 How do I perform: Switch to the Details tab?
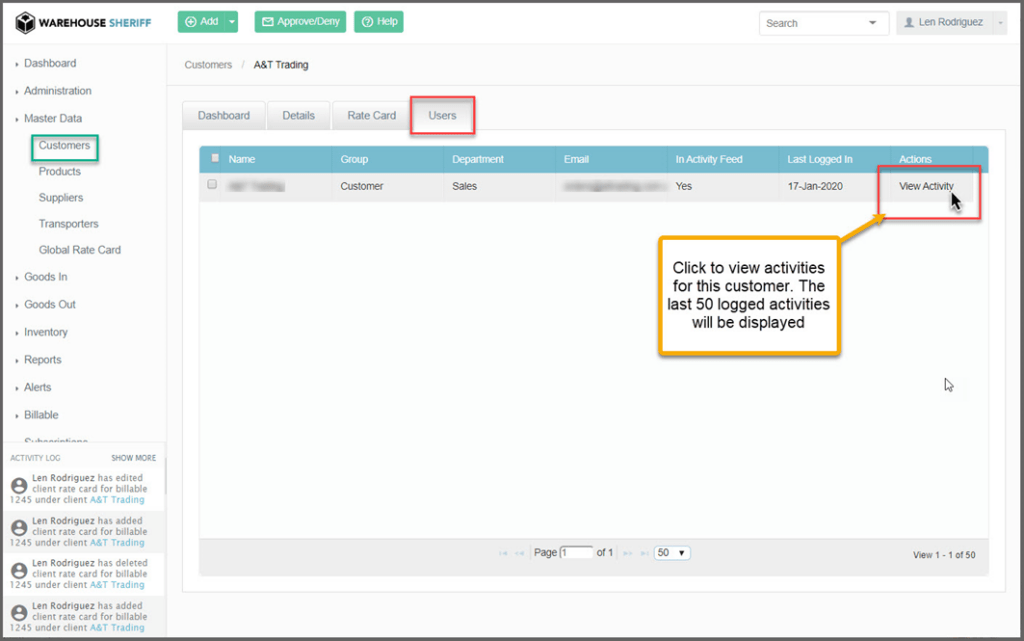298,116
